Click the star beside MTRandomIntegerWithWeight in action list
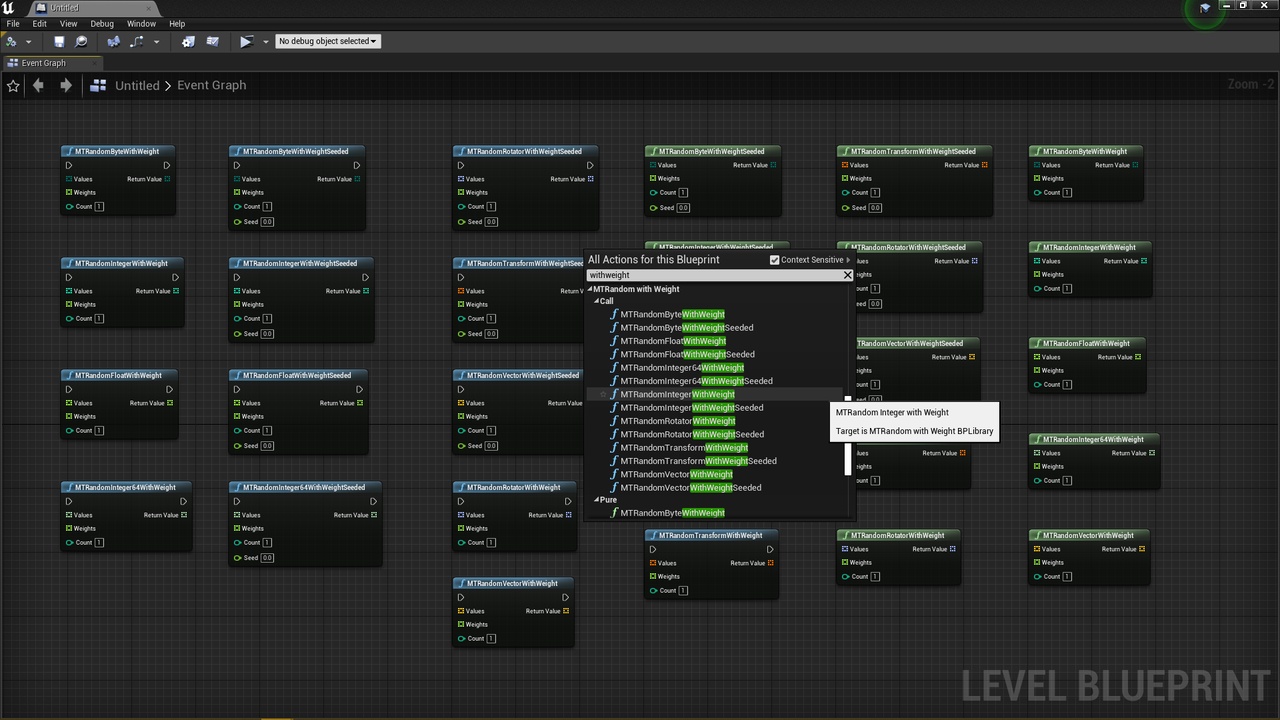Screen dimensions: 1280x720 pyautogui.click(x=602, y=395)
